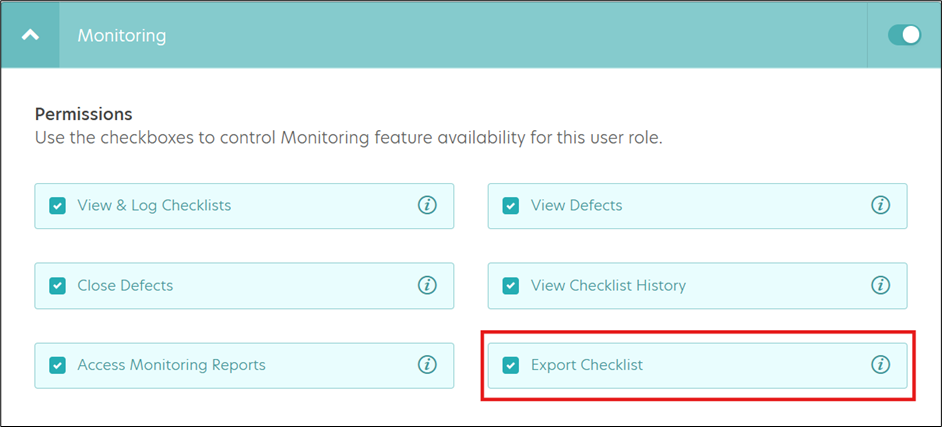Disable the Close Defects checkbox

(57, 285)
